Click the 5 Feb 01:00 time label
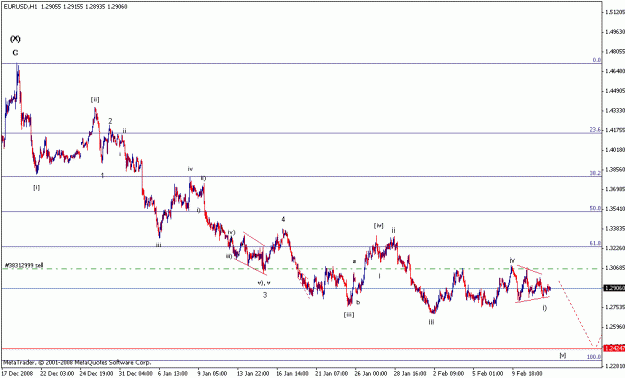This screenshot has height=378, width=625. pyautogui.click(x=488, y=374)
